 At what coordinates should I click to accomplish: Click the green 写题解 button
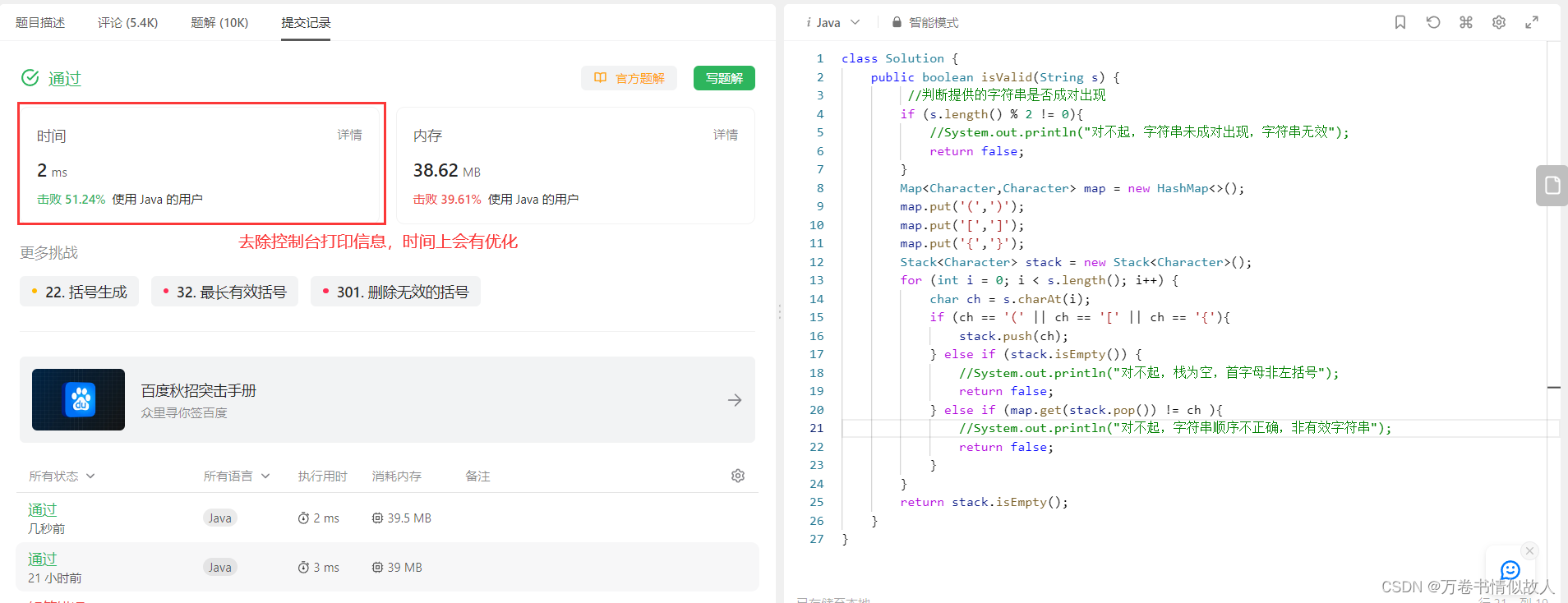coord(724,78)
